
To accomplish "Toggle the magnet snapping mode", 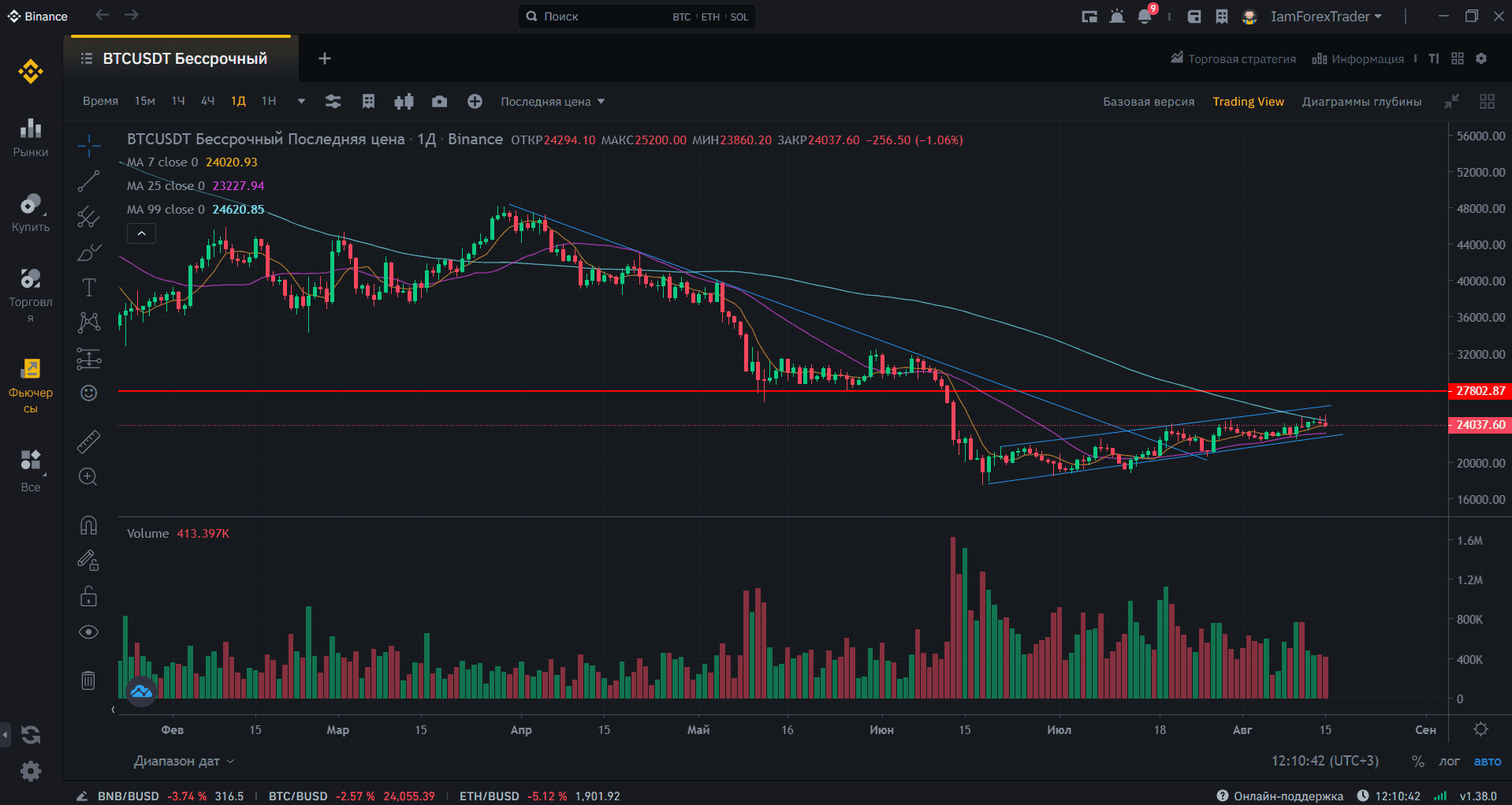I will click(x=89, y=525).
